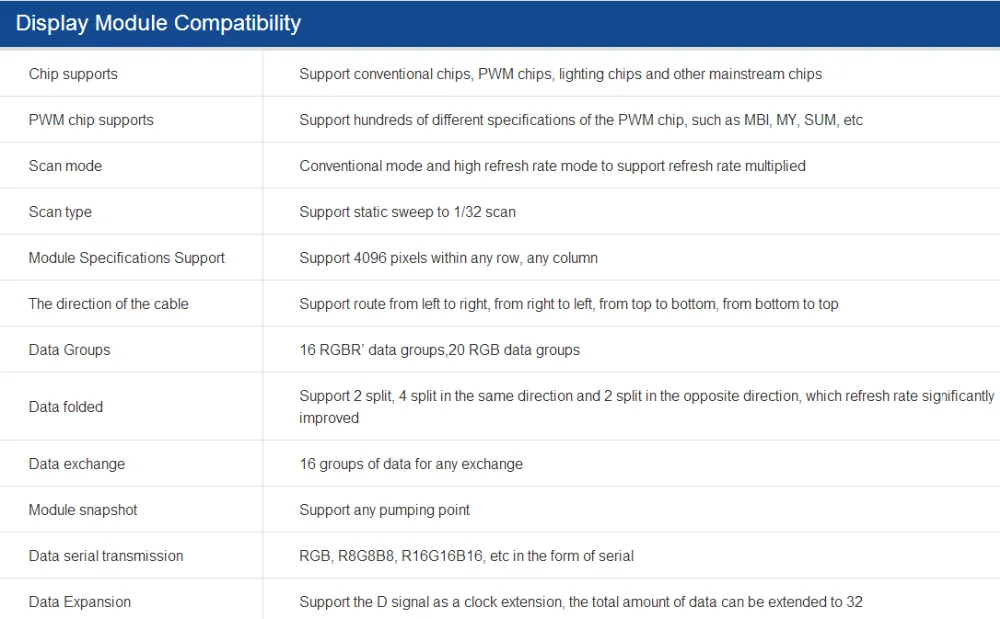Screen dimensions: 1000x619
Task: Select the Support any pumping point text
Action: [384, 510]
